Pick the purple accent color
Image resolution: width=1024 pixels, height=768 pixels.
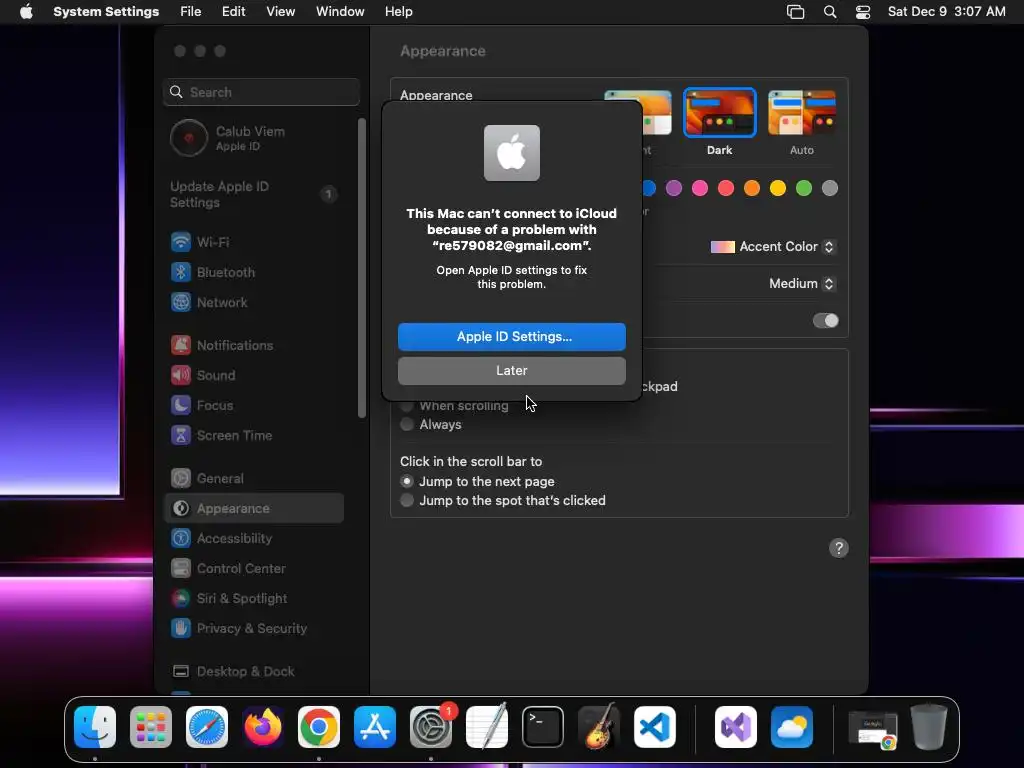click(x=674, y=189)
